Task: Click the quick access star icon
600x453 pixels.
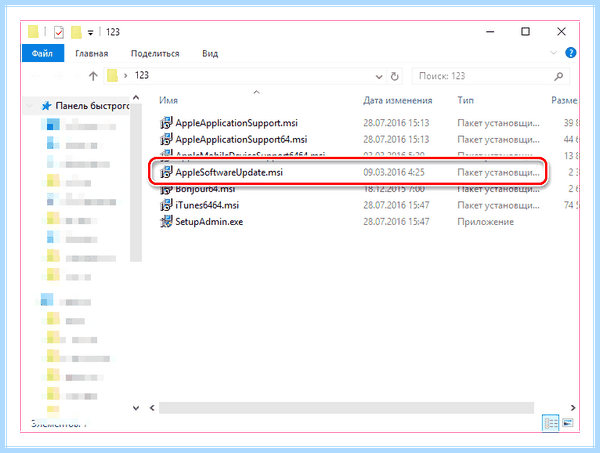Action: 46,106
